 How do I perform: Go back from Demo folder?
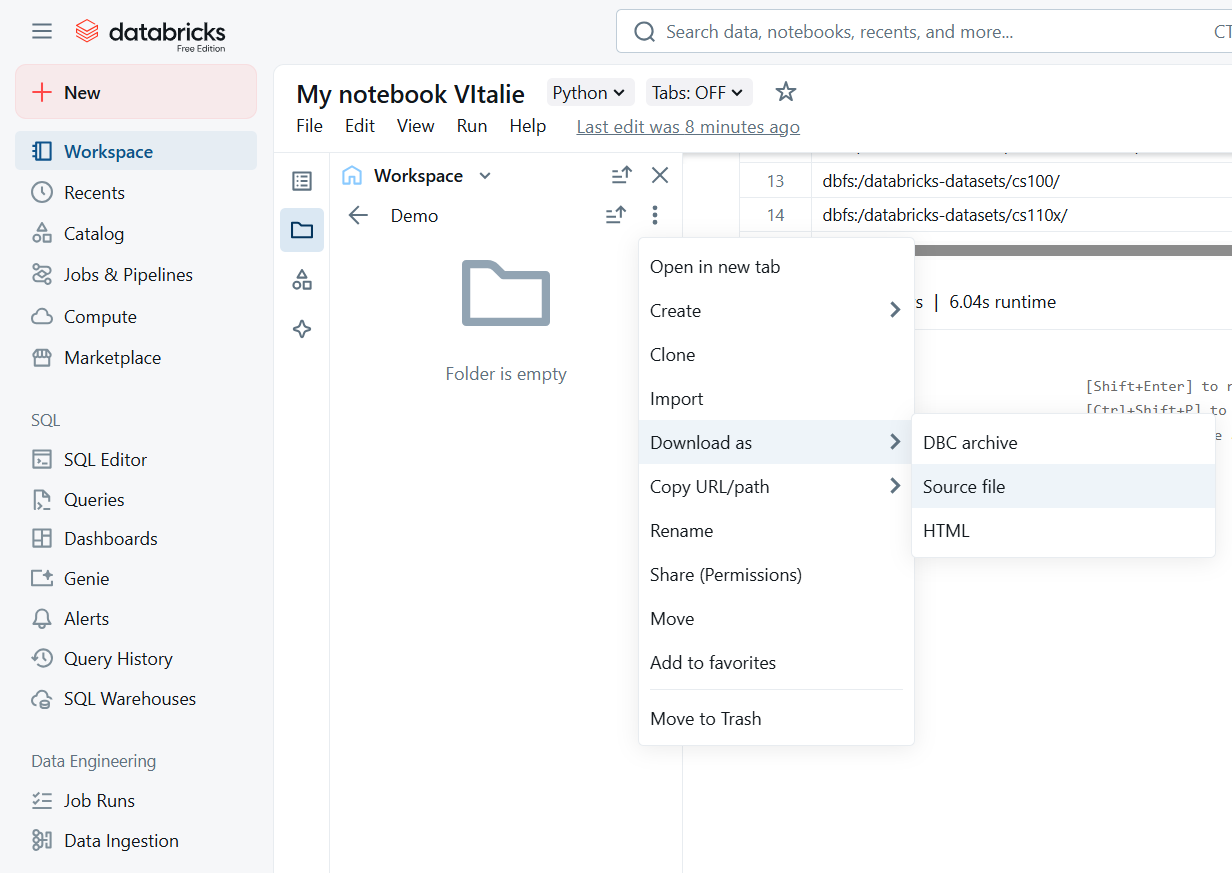tap(358, 215)
